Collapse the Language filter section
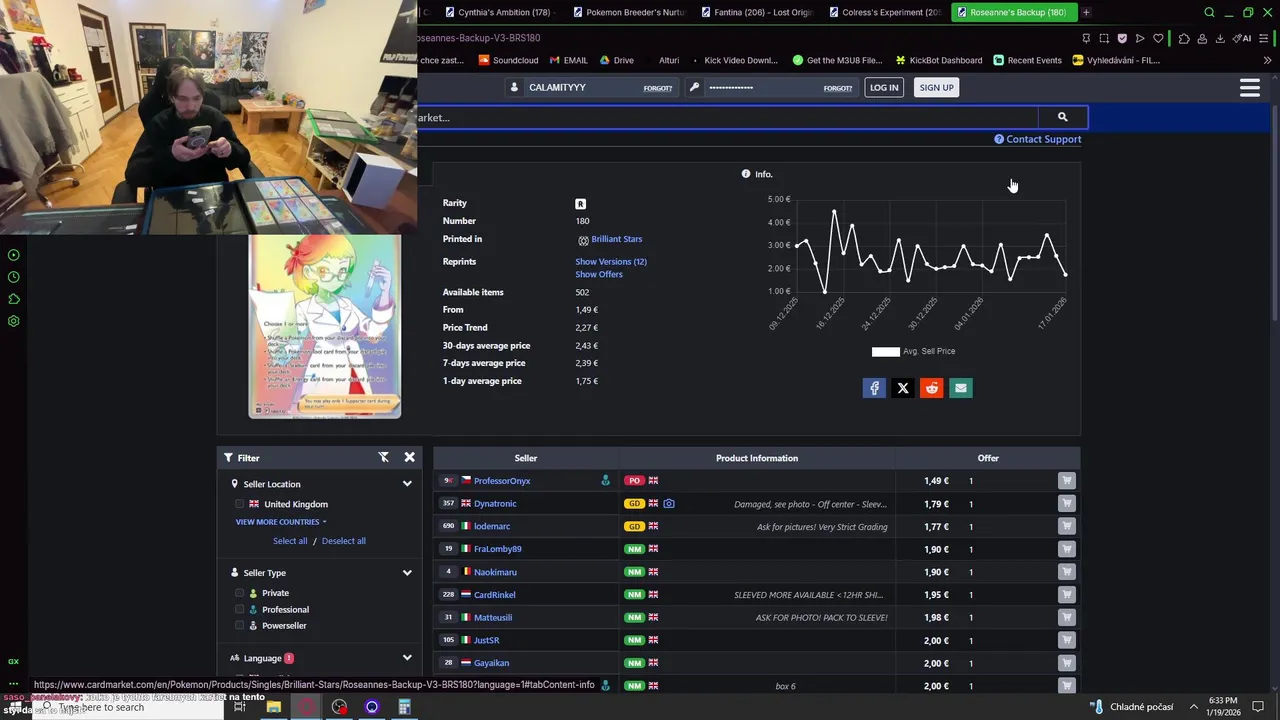This screenshot has width=1280, height=720. (x=407, y=658)
